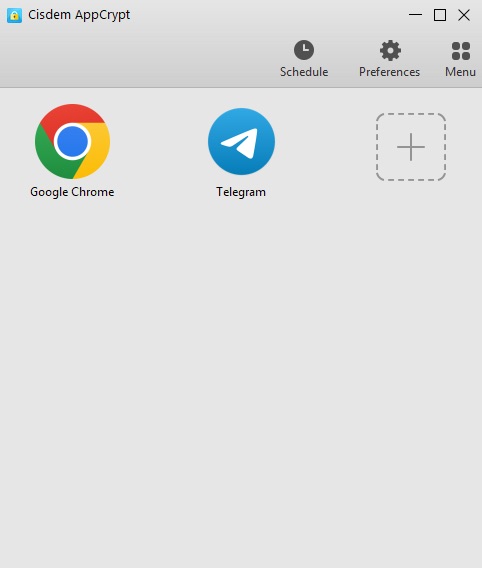This screenshot has width=482, height=568.
Task: Open the Schedule clock icon
Action: click(304, 50)
